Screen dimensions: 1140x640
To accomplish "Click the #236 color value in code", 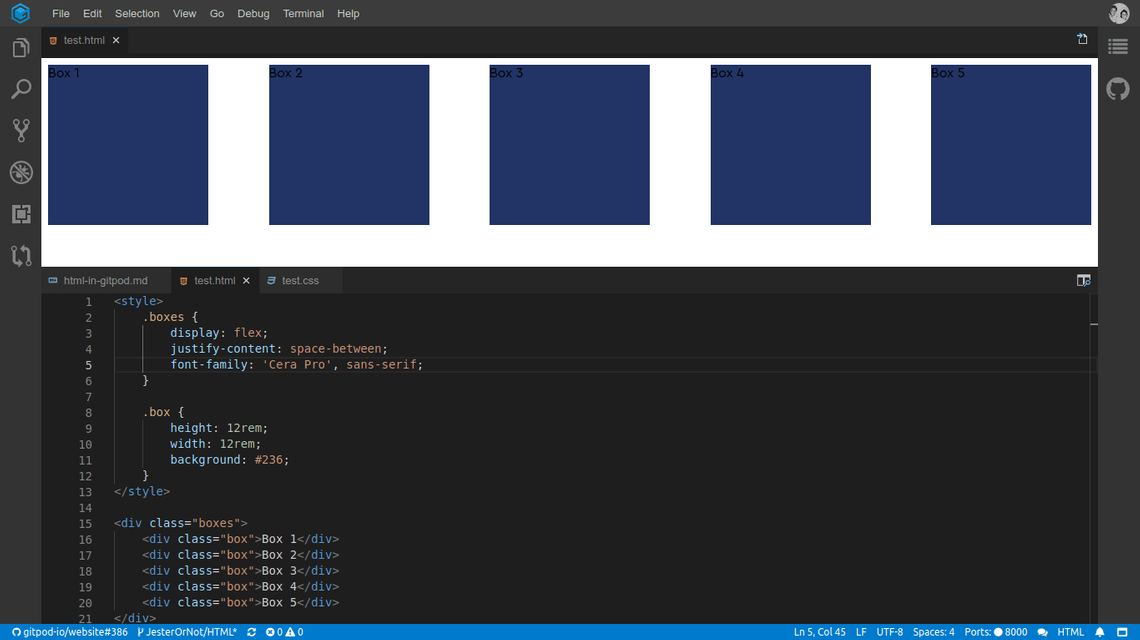I will pyautogui.click(x=268, y=460).
